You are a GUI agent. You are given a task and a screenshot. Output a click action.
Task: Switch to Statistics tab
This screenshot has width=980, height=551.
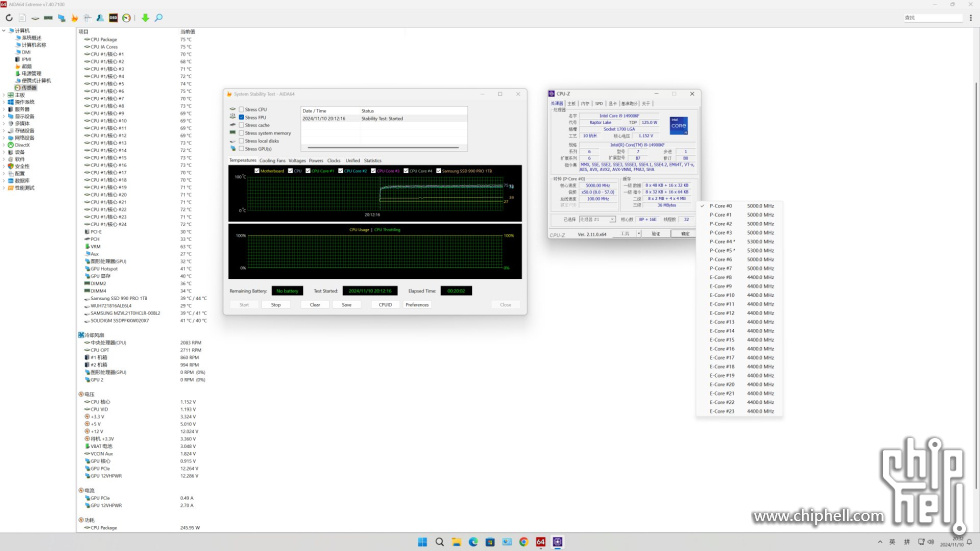pyautogui.click(x=372, y=161)
